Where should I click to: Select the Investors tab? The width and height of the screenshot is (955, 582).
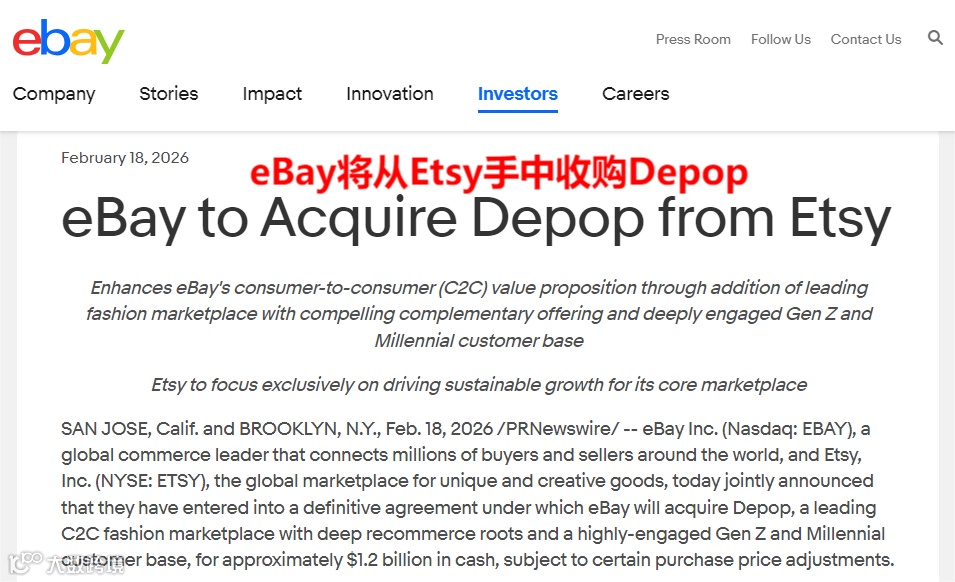[518, 94]
